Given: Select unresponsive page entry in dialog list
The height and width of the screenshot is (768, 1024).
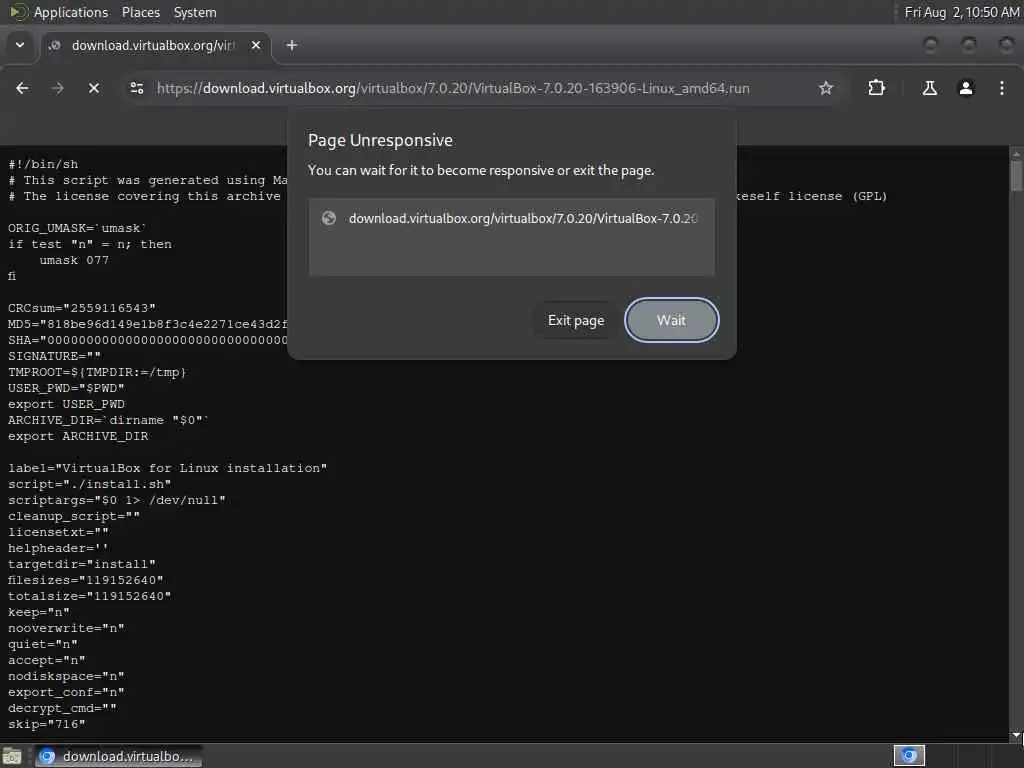Looking at the screenshot, I should click(511, 218).
